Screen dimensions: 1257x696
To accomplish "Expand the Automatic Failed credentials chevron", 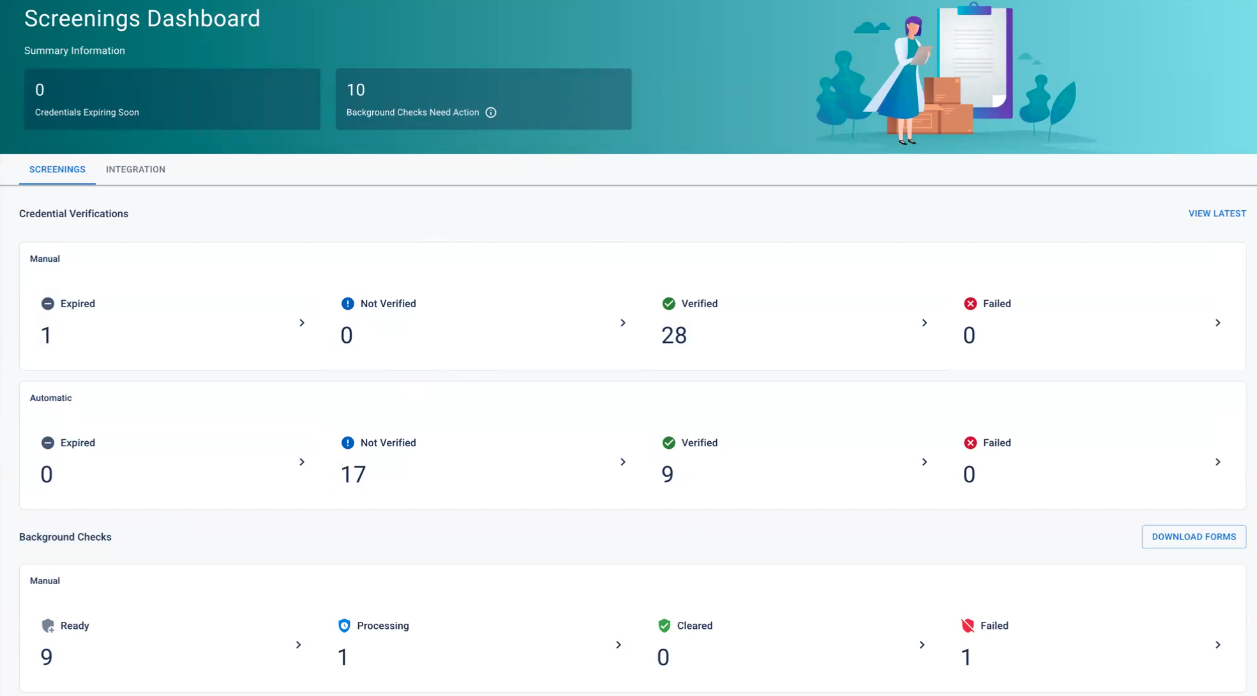I will click(1218, 461).
